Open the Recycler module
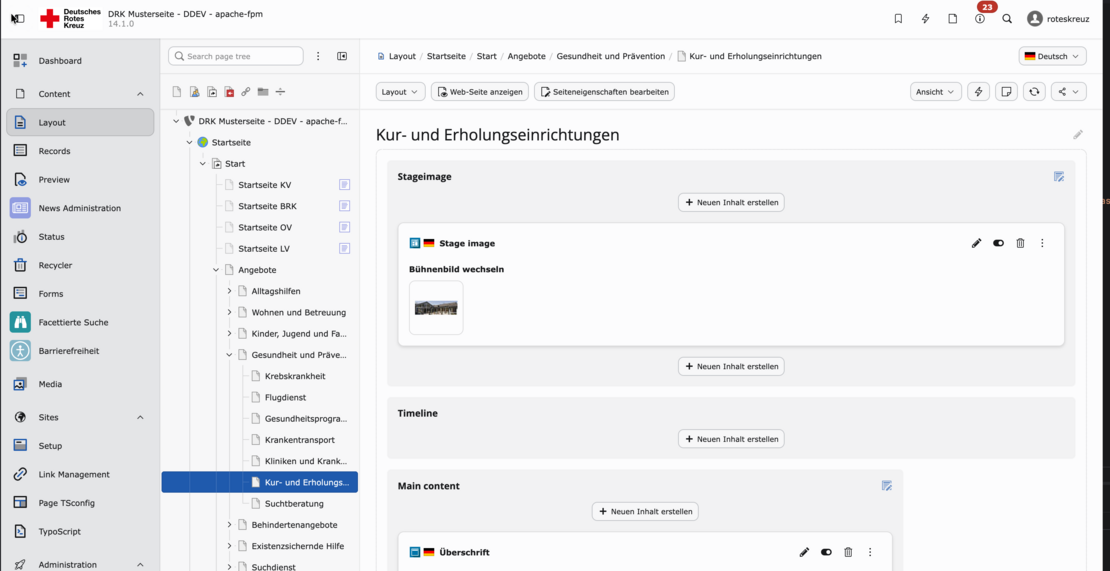This screenshot has width=1110, height=571. pos(55,265)
